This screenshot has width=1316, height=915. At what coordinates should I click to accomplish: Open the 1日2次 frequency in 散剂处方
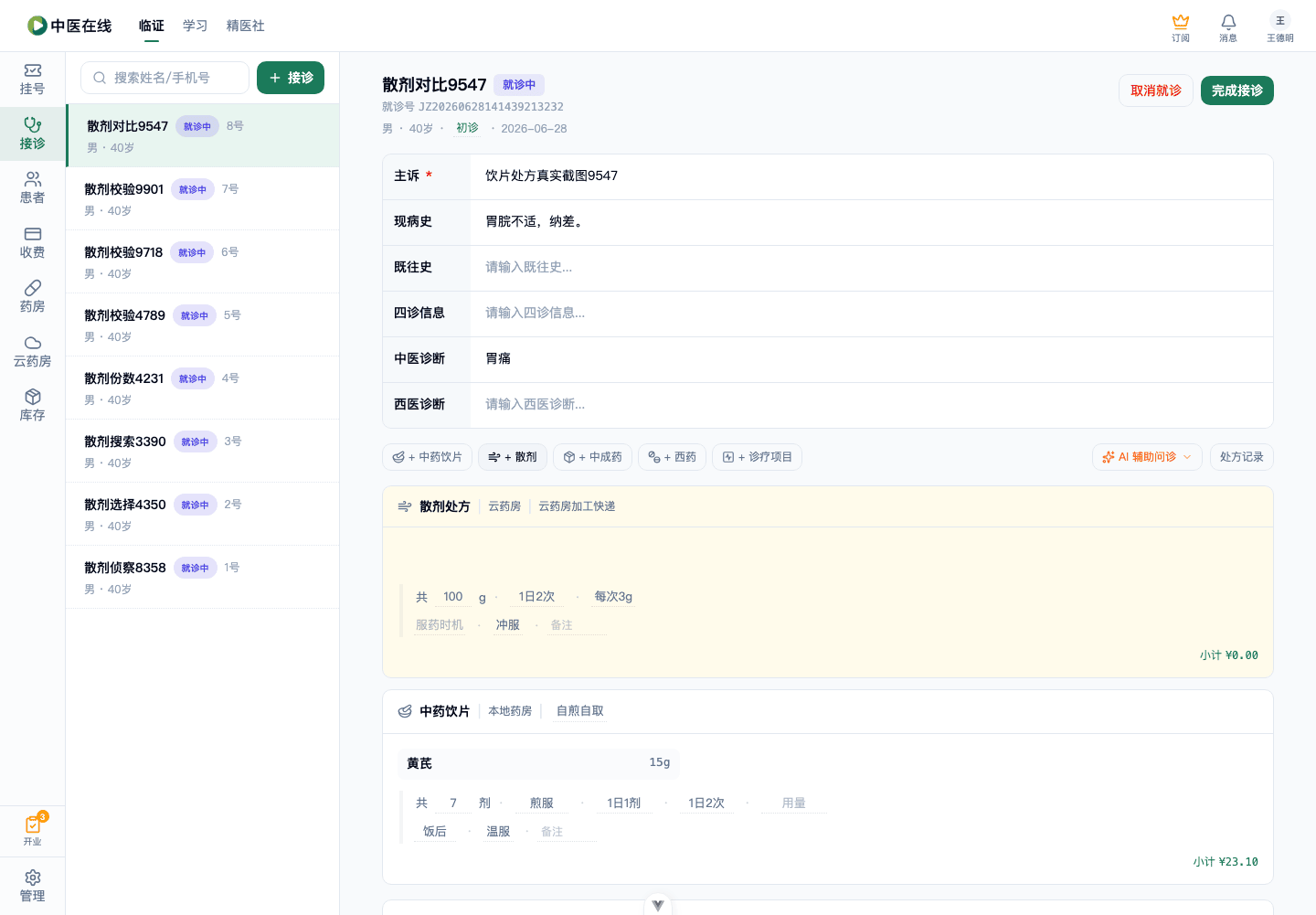(536, 597)
